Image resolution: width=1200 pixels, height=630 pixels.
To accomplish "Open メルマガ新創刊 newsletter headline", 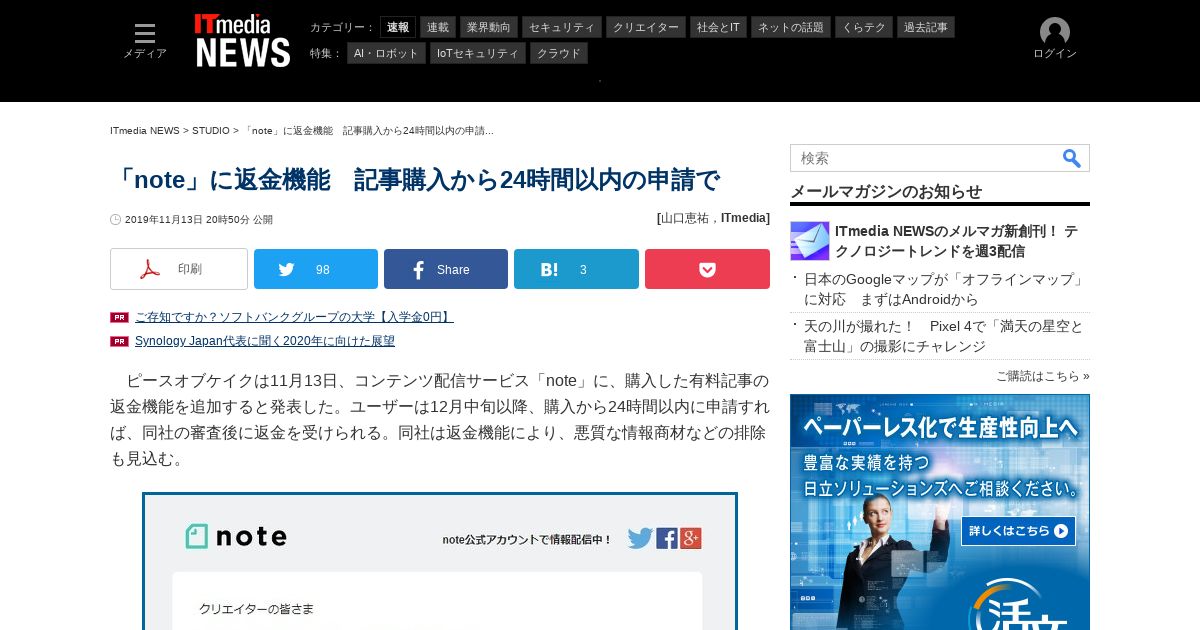I will (957, 241).
